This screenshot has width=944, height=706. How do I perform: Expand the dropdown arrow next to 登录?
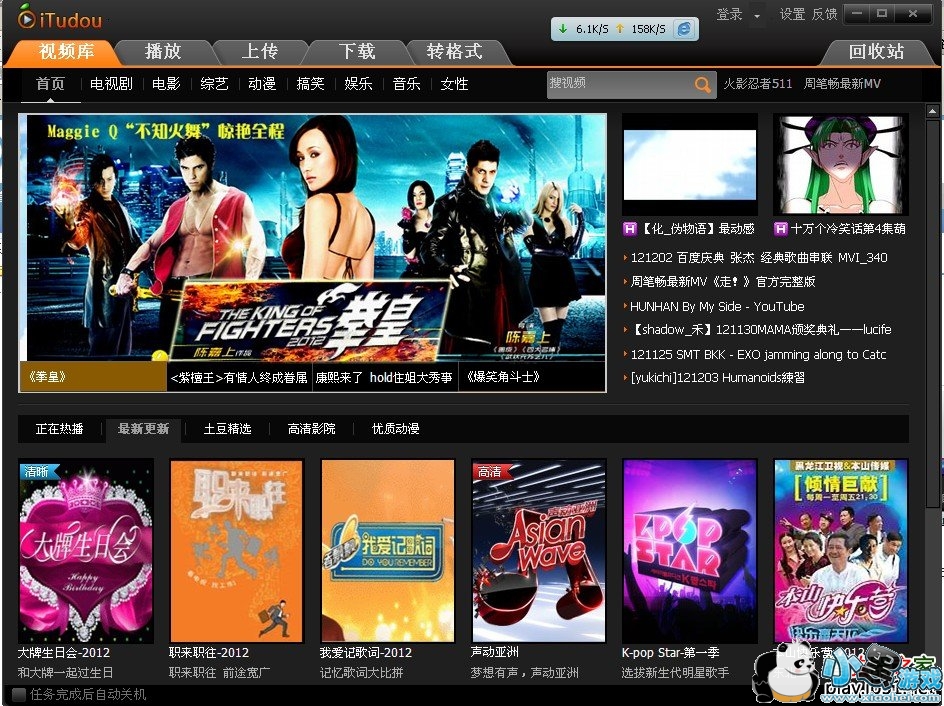757,16
